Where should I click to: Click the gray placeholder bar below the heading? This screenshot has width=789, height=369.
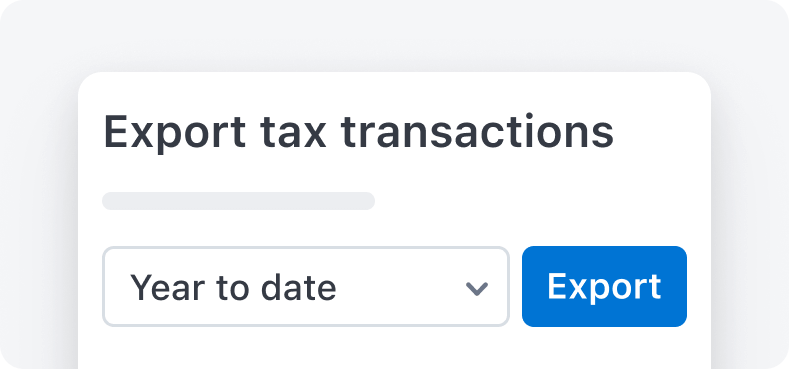pyautogui.click(x=239, y=201)
